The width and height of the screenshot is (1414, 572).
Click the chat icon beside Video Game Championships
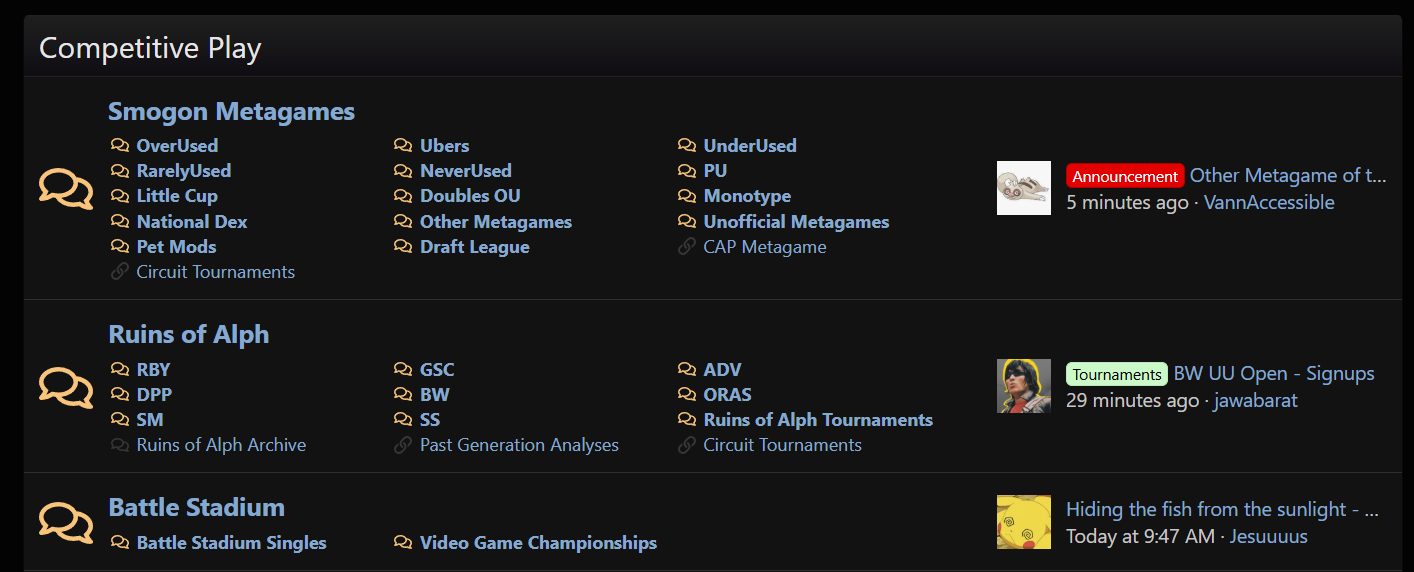click(x=403, y=543)
